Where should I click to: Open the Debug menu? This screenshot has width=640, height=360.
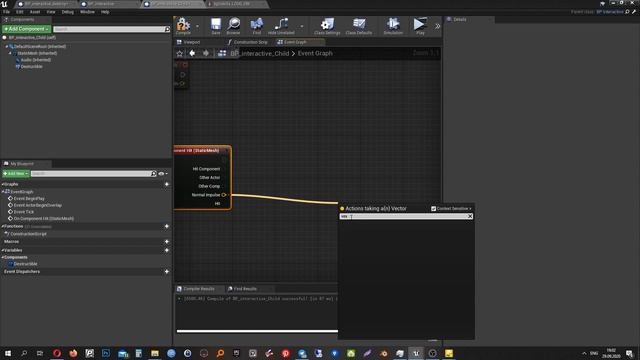pos(67,12)
